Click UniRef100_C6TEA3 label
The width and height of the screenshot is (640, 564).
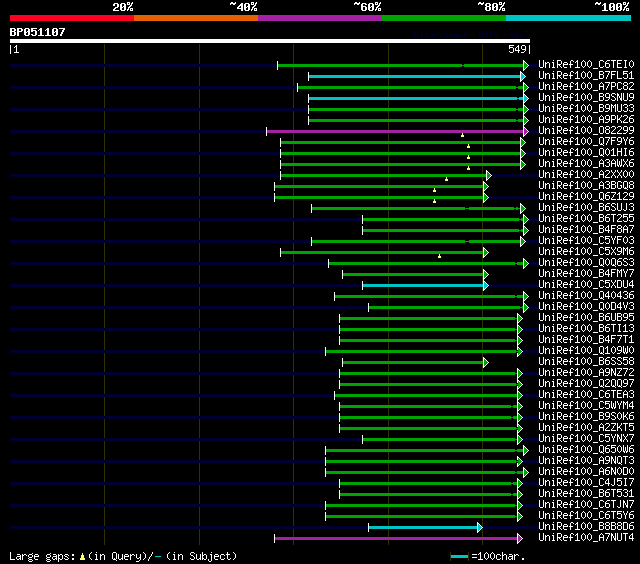point(586,395)
